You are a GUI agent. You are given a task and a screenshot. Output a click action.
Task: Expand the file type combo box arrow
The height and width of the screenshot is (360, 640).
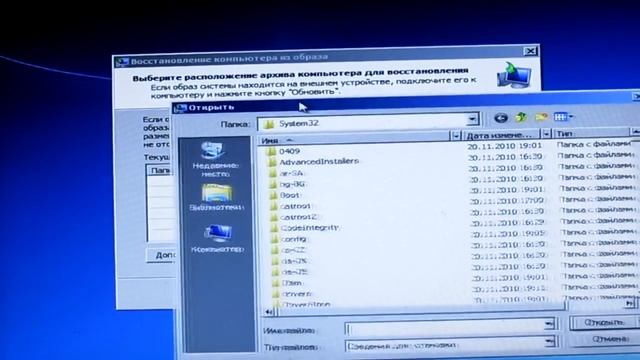point(550,341)
